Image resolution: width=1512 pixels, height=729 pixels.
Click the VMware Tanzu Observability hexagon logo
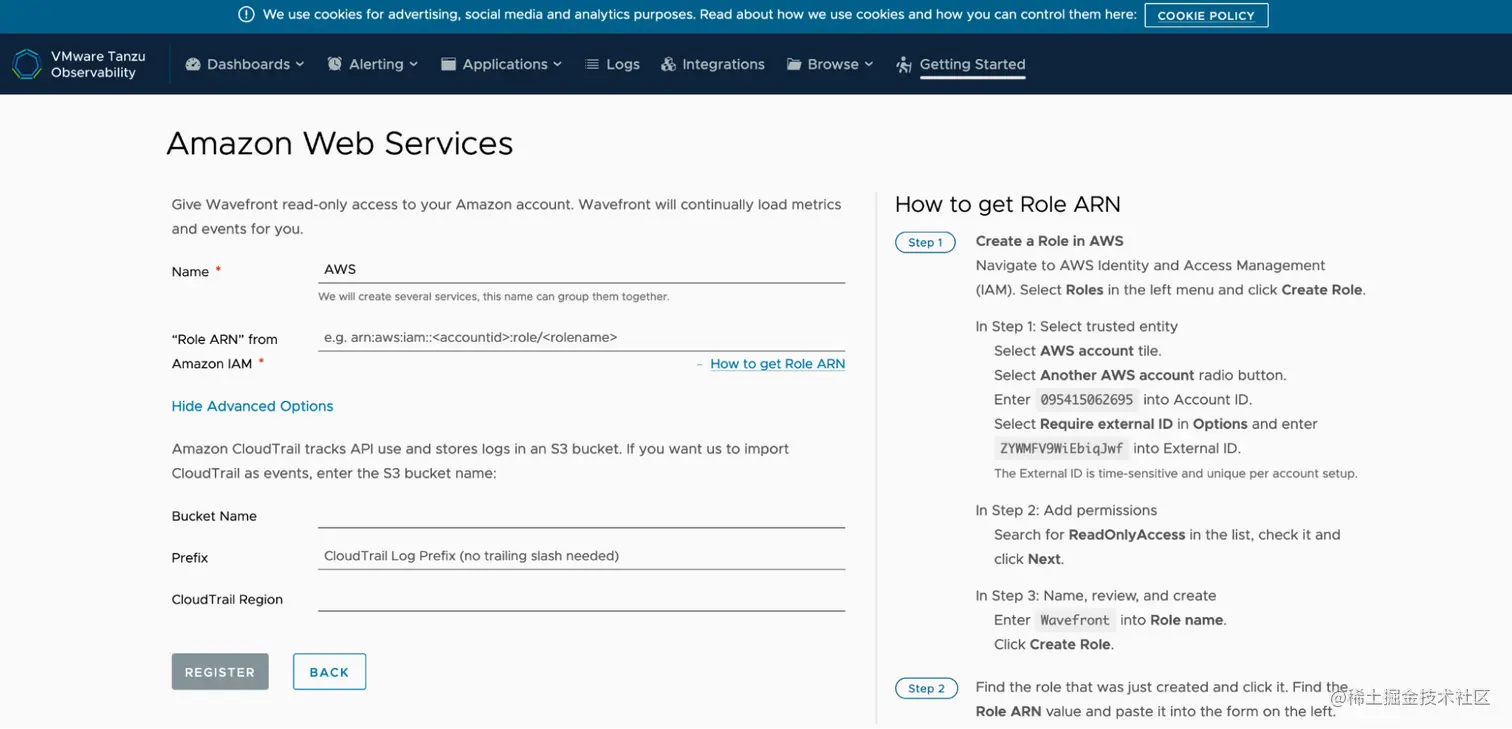tap(27, 64)
